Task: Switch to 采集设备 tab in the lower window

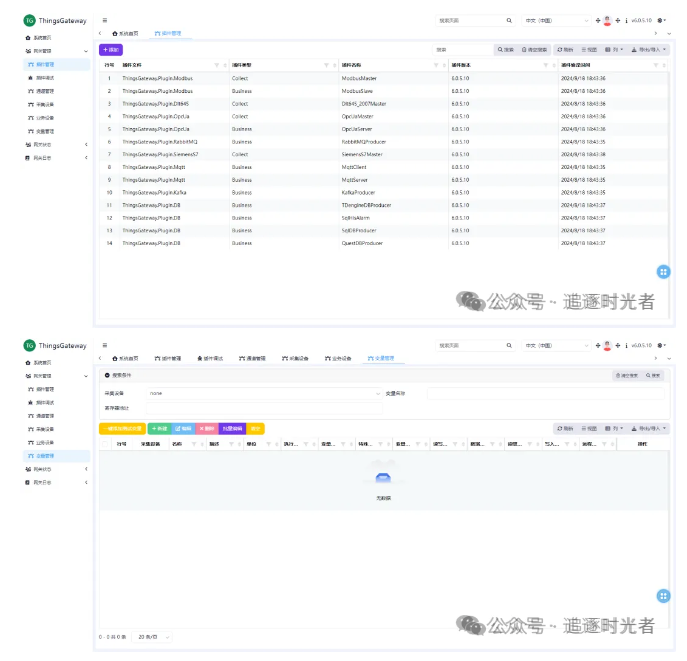Action: [x=295, y=359]
